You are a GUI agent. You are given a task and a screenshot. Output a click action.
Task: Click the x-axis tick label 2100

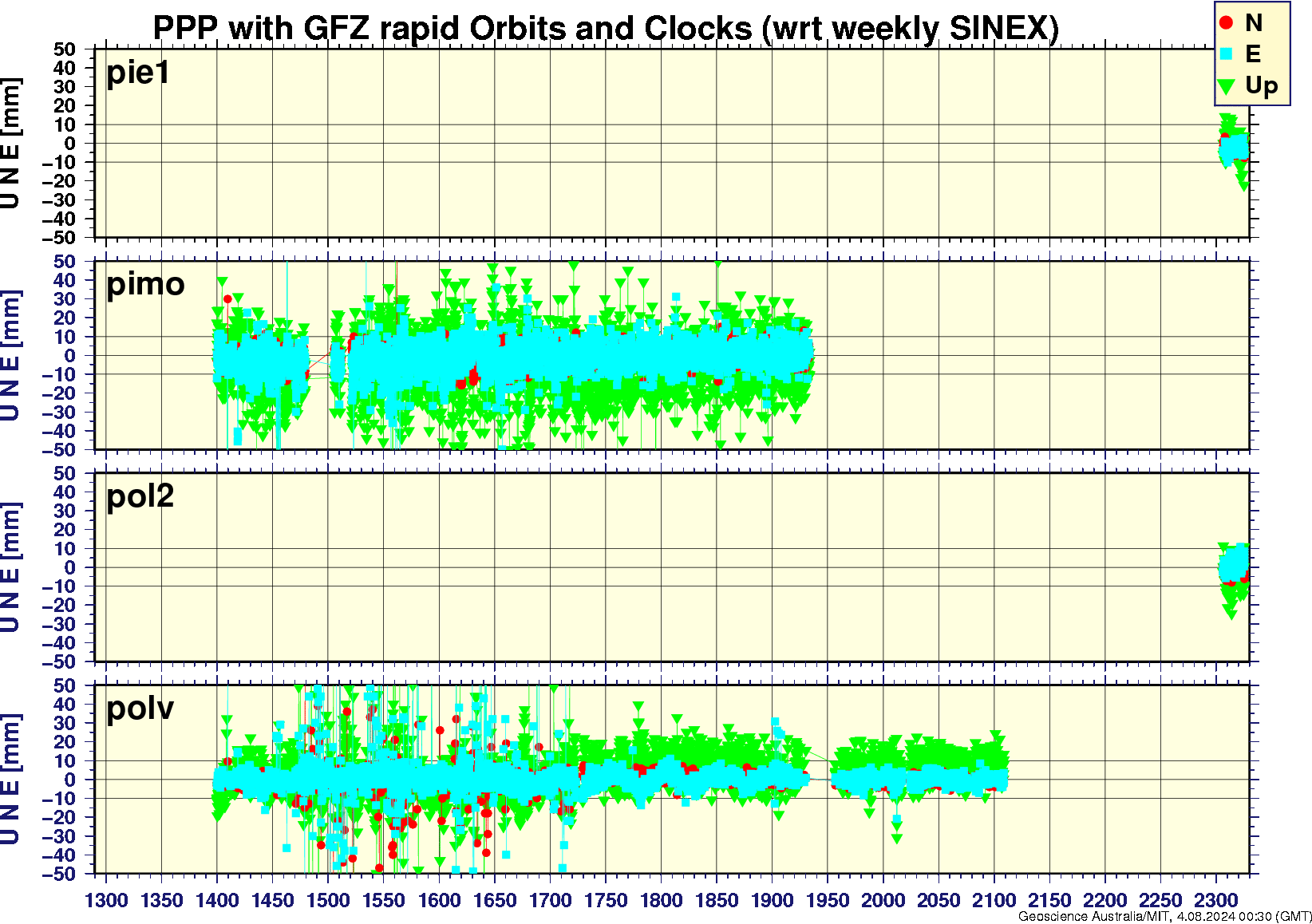[x=994, y=900]
